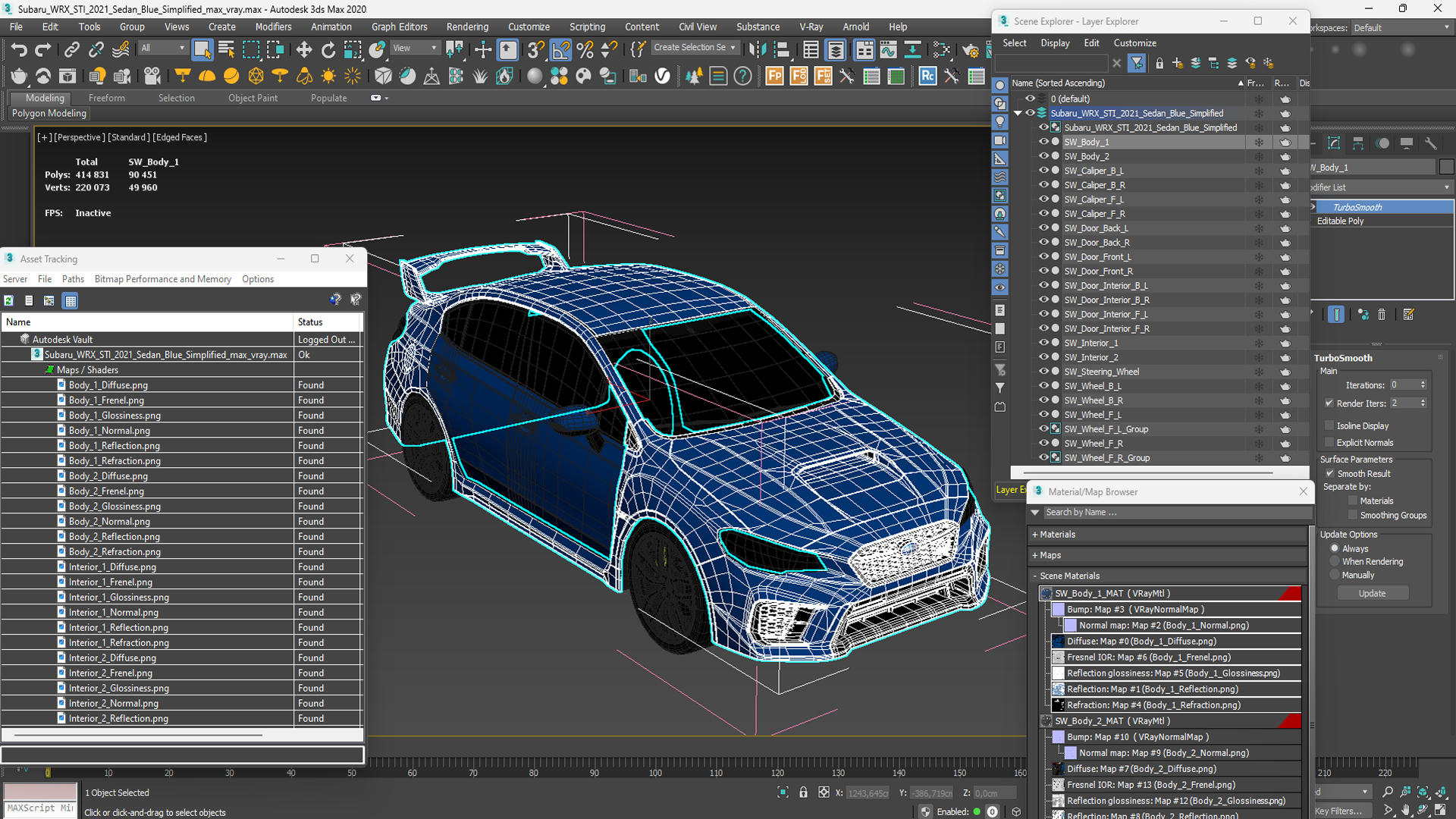Viewport: 1456px width, 819px height.
Task: Click the Key Filters button
Action: coord(1340,811)
